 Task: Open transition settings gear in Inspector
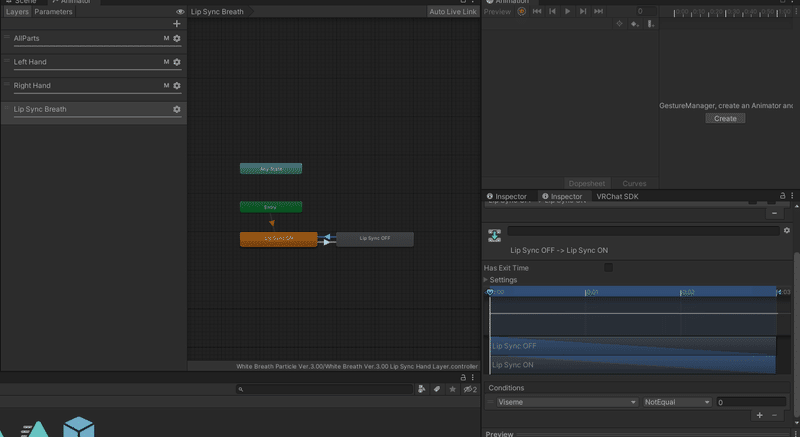[x=787, y=230]
